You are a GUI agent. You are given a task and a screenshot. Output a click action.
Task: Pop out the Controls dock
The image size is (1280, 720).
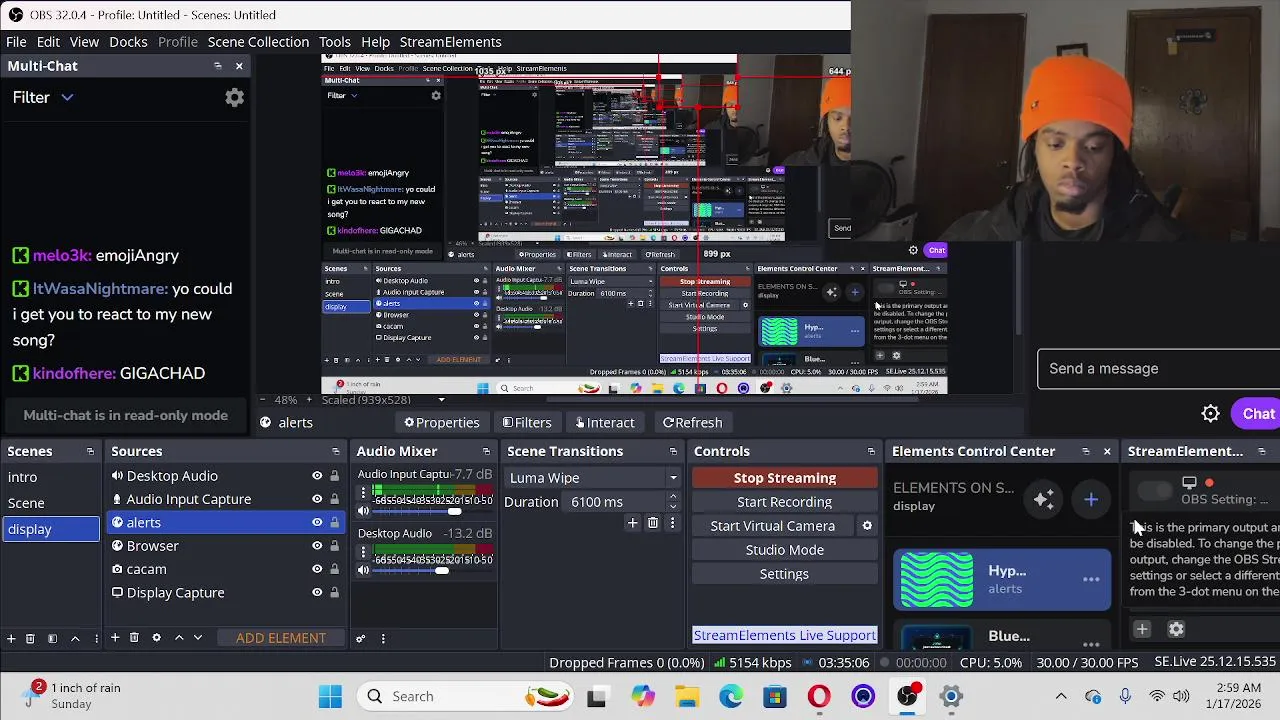coord(871,452)
